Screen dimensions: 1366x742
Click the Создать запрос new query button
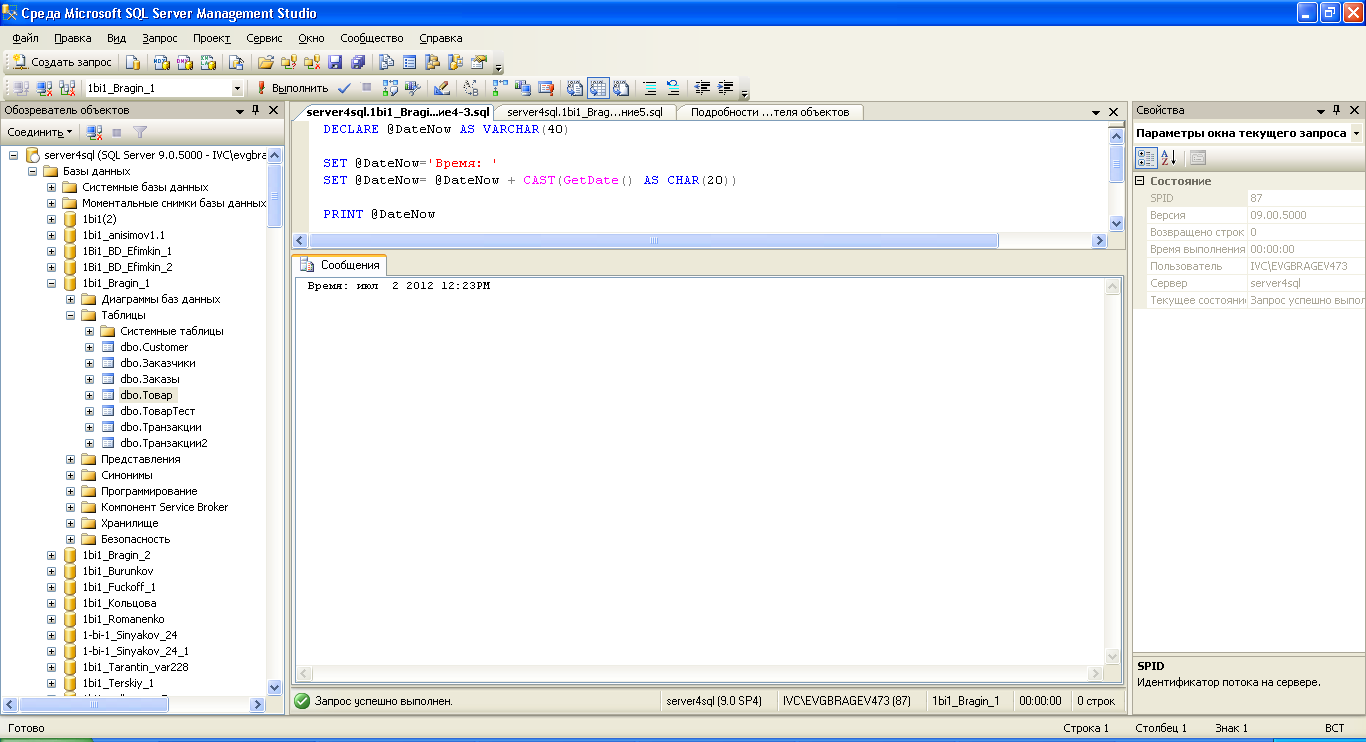[62, 62]
